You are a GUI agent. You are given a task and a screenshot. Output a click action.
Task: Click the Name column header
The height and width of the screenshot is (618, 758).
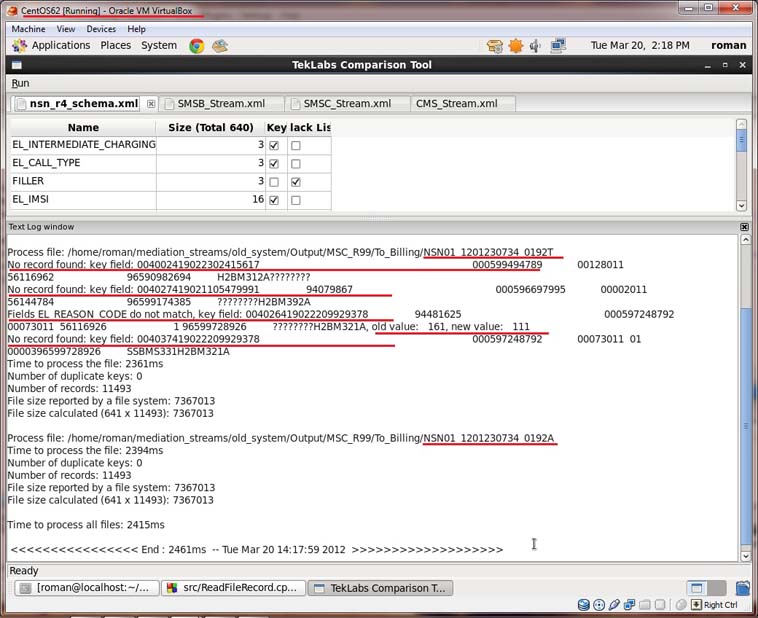83,128
